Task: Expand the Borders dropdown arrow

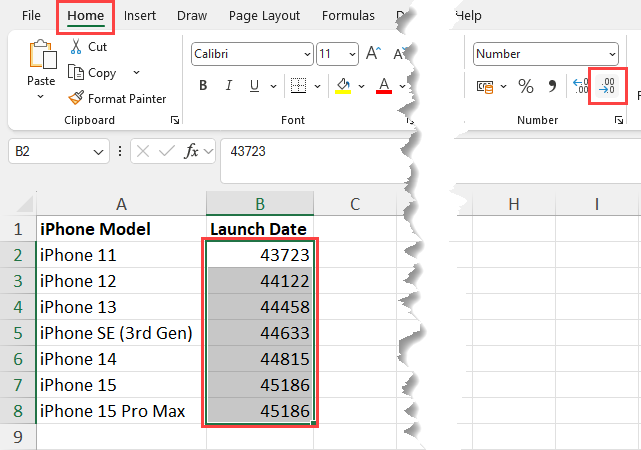Action: point(317,86)
